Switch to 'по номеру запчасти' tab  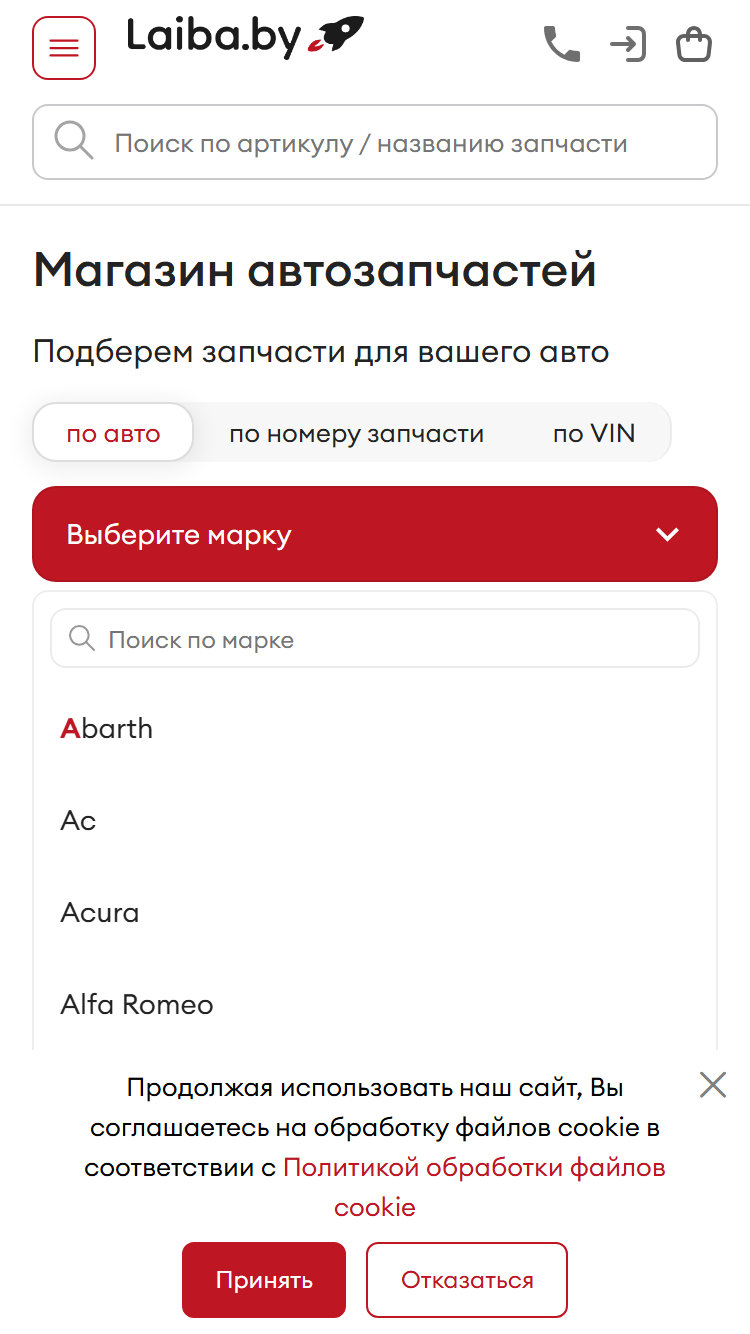pos(356,433)
